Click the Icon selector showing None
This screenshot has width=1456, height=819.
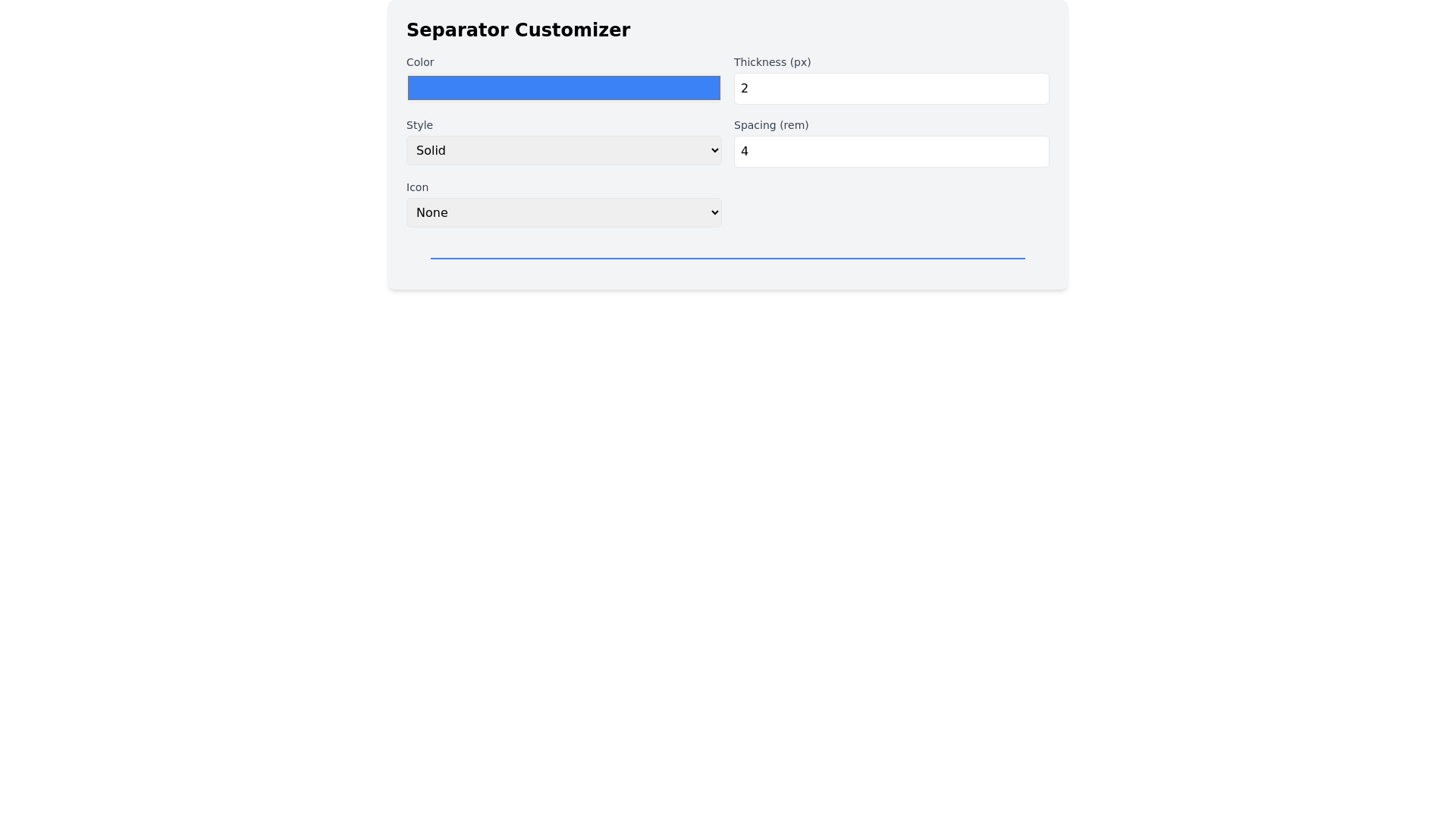click(563, 212)
